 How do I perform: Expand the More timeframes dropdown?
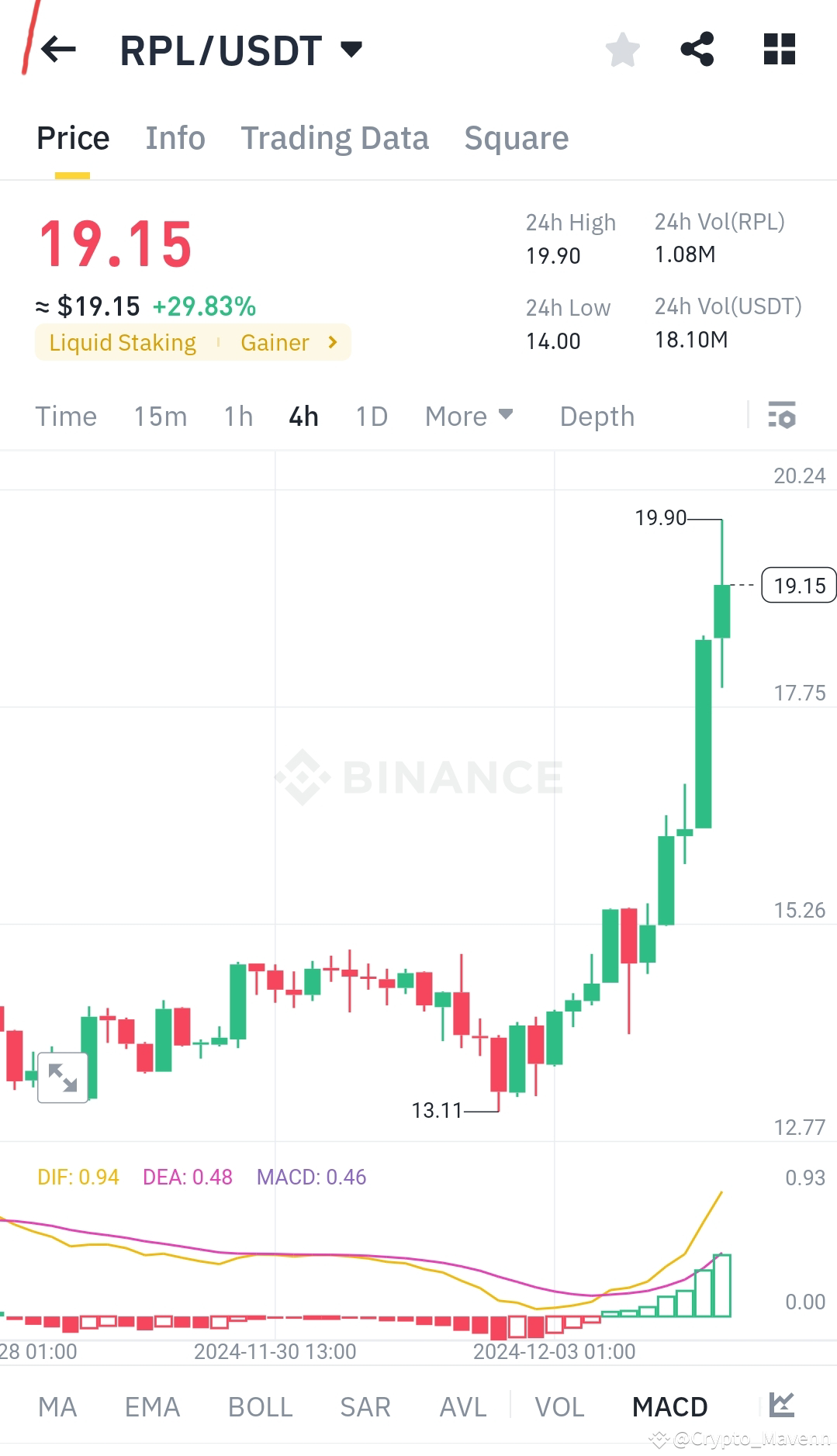click(468, 417)
